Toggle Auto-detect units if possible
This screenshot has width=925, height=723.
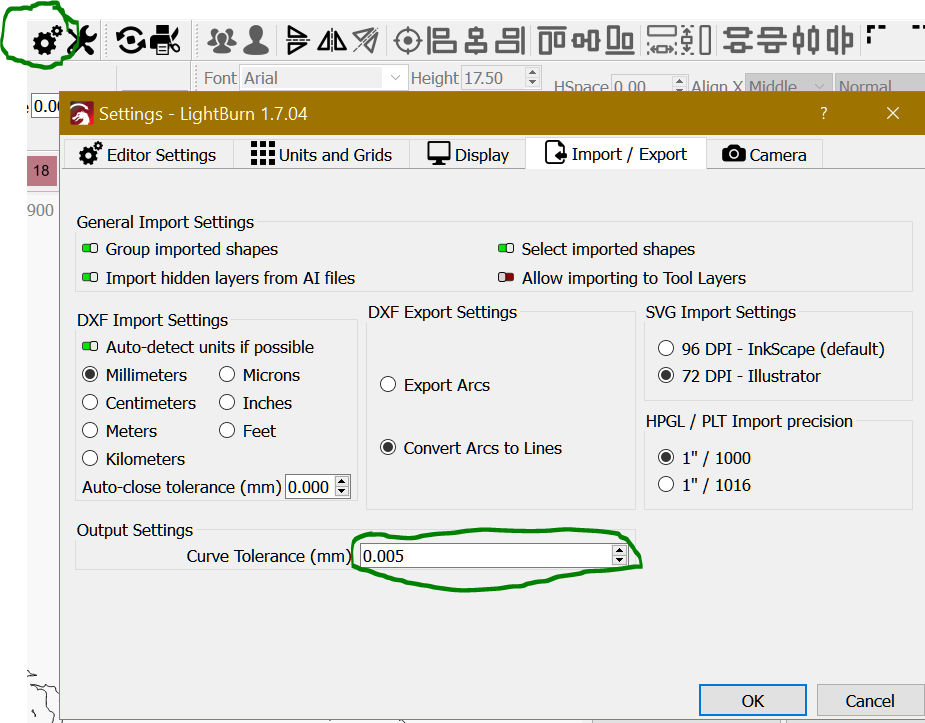tap(90, 346)
